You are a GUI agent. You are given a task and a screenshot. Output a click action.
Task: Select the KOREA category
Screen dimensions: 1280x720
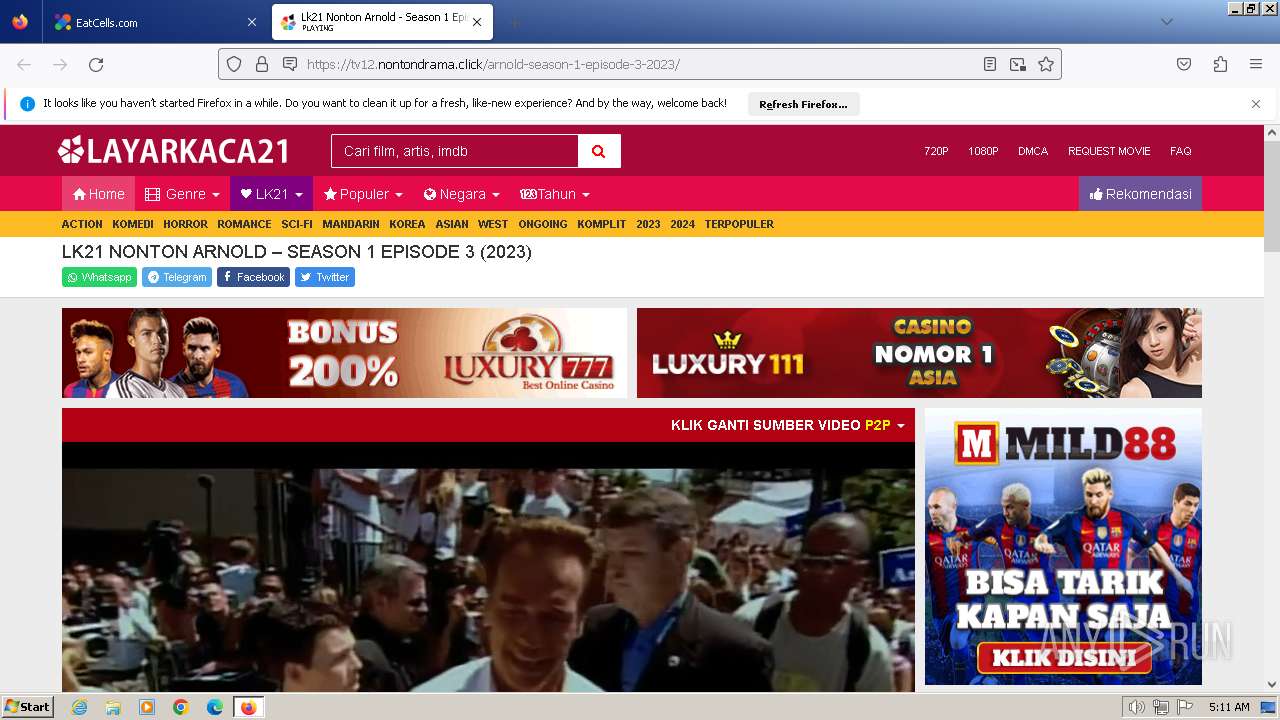[407, 224]
